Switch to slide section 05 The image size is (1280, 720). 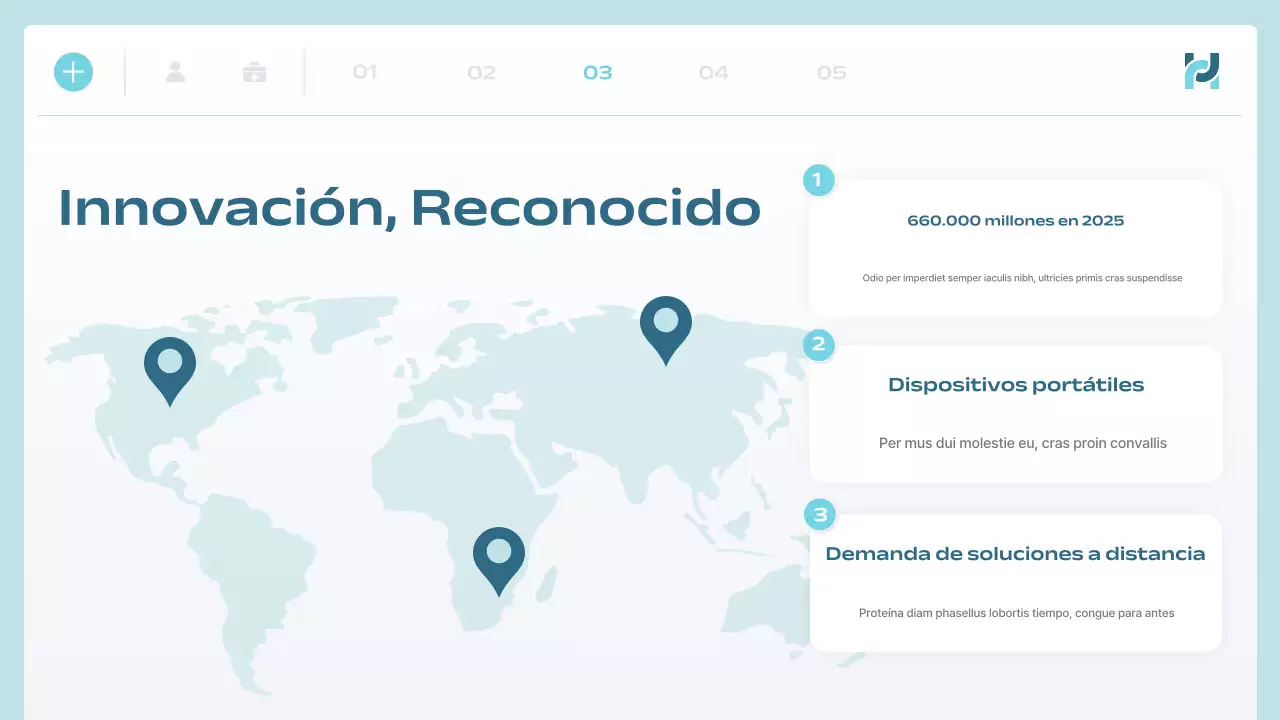pyautogui.click(x=829, y=71)
